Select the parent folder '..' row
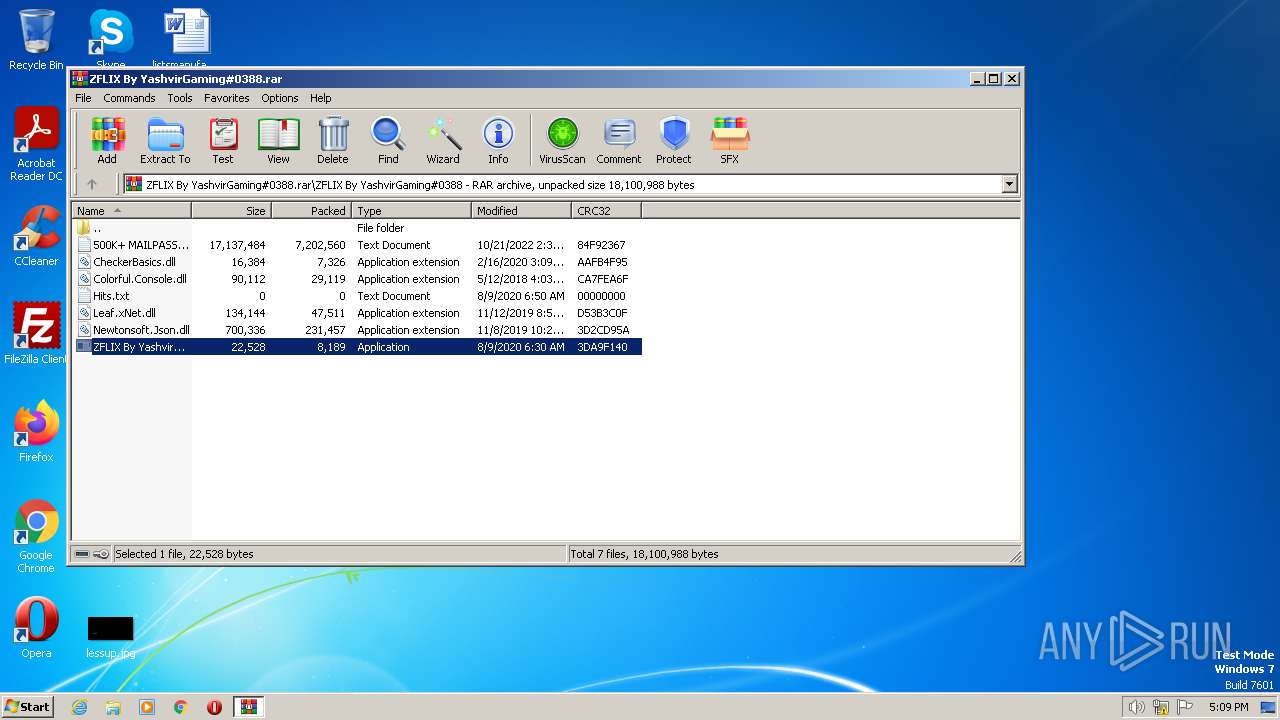Image resolution: width=1280 pixels, height=720 pixels. [x=357, y=228]
